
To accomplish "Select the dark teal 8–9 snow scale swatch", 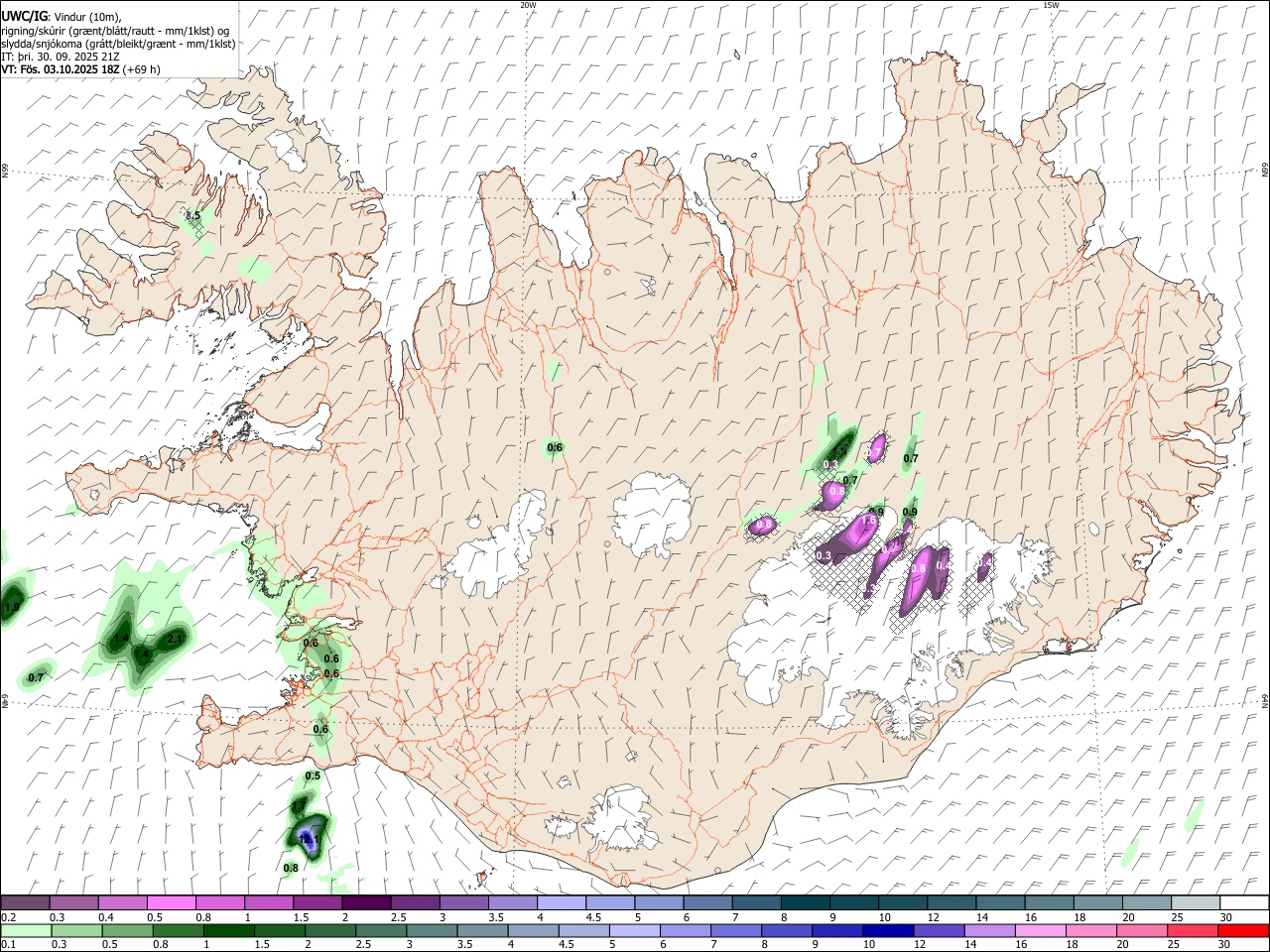I will (805, 902).
